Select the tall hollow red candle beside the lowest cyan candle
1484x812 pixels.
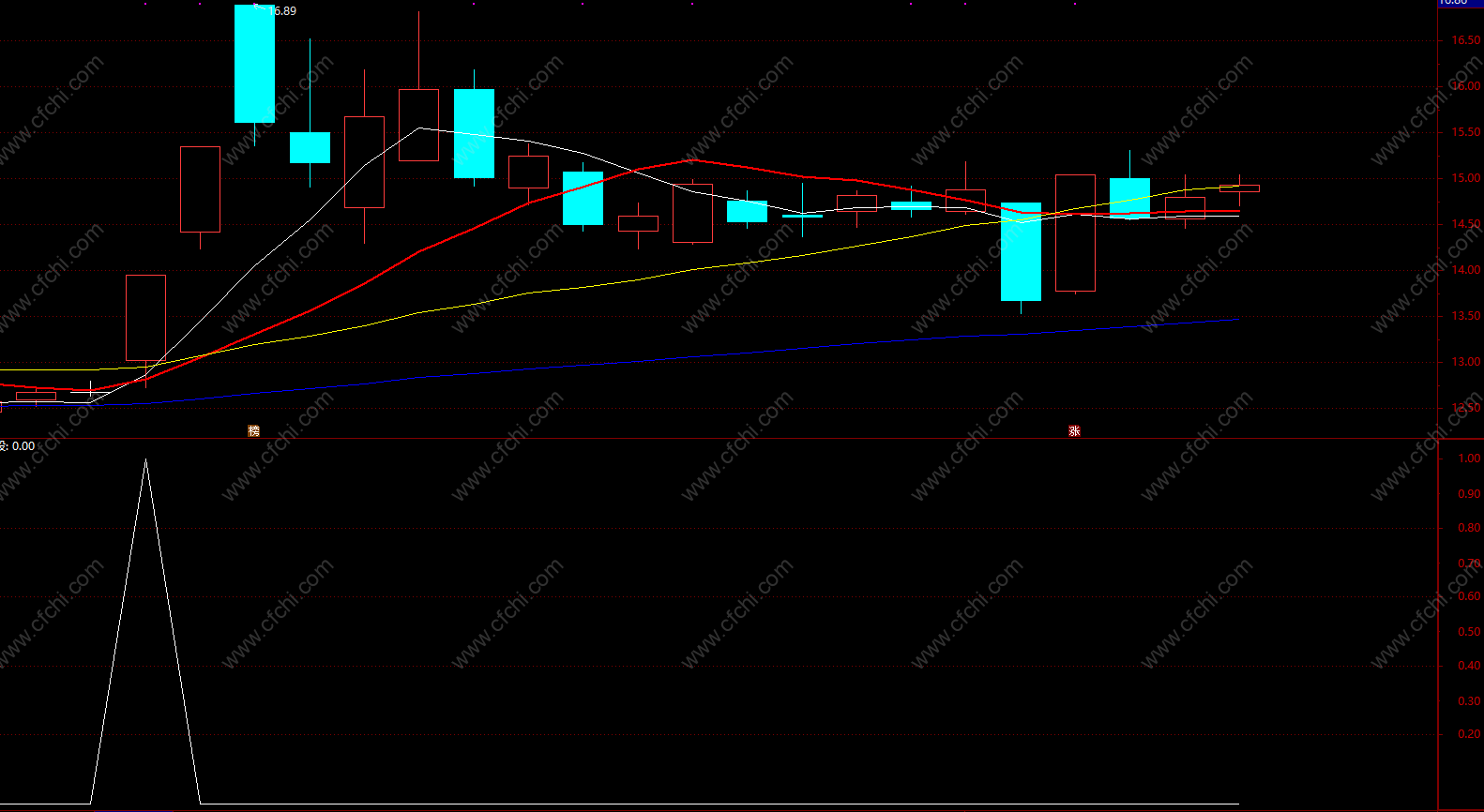point(1075,233)
